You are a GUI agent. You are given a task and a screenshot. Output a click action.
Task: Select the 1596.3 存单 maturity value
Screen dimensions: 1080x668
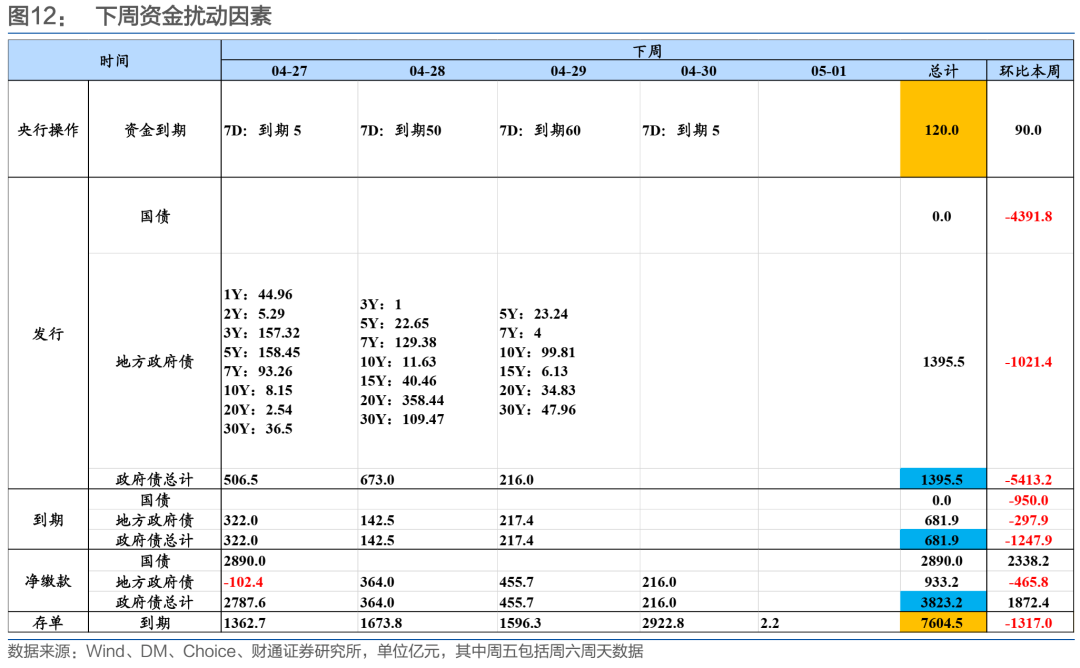[x=520, y=623]
